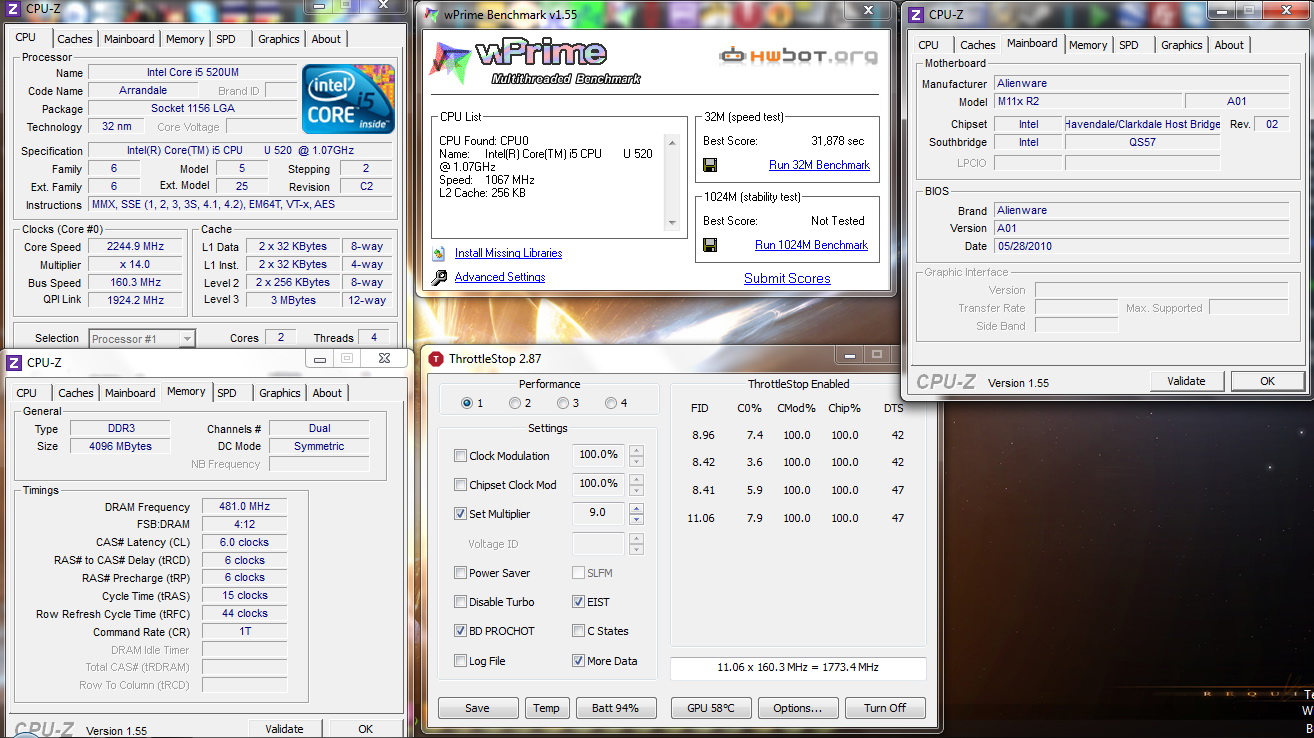Increase Clock Modulation with its up arrow
Screen dimensions: 1314x738
pyautogui.click(x=636, y=450)
